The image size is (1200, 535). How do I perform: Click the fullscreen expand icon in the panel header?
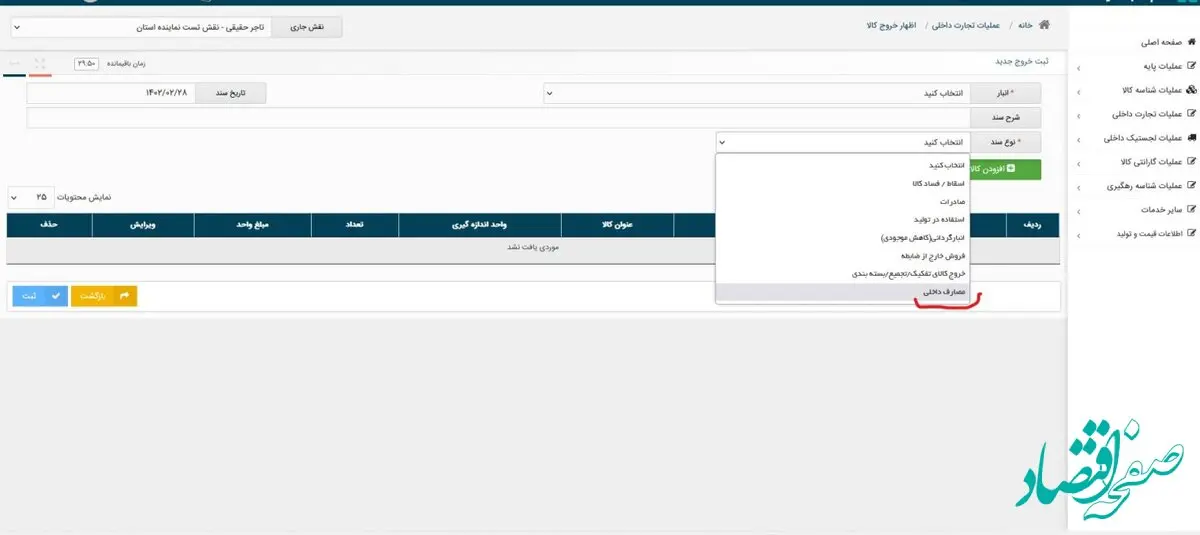[x=40, y=63]
